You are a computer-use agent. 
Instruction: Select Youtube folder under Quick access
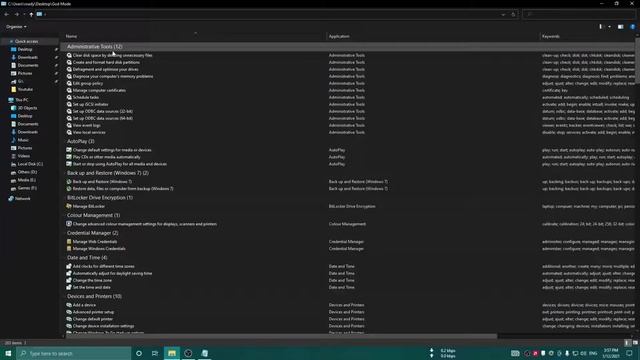pos(25,89)
